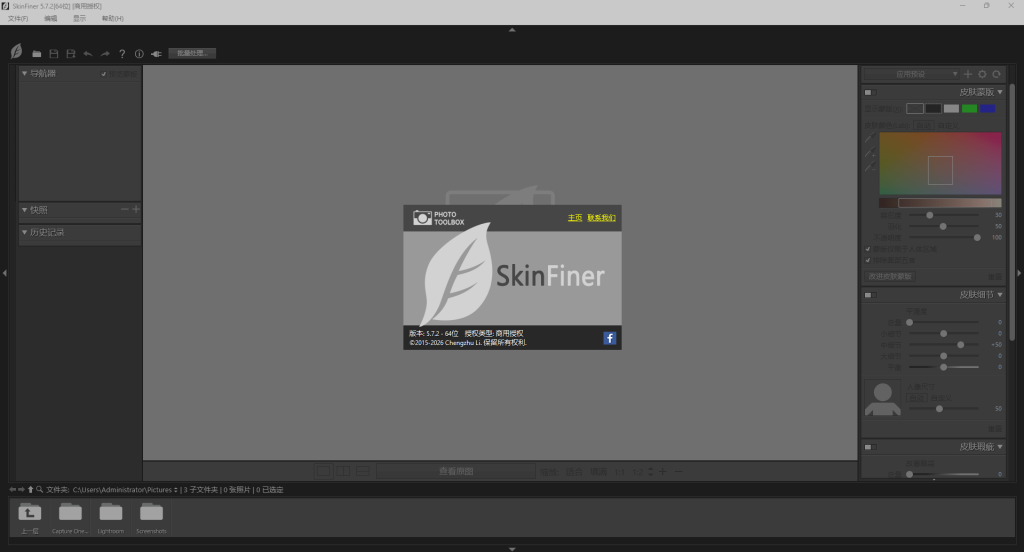Collapse the 皮肤蒙版 section
The height and width of the screenshot is (552, 1024).
[x=1000, y=92]
